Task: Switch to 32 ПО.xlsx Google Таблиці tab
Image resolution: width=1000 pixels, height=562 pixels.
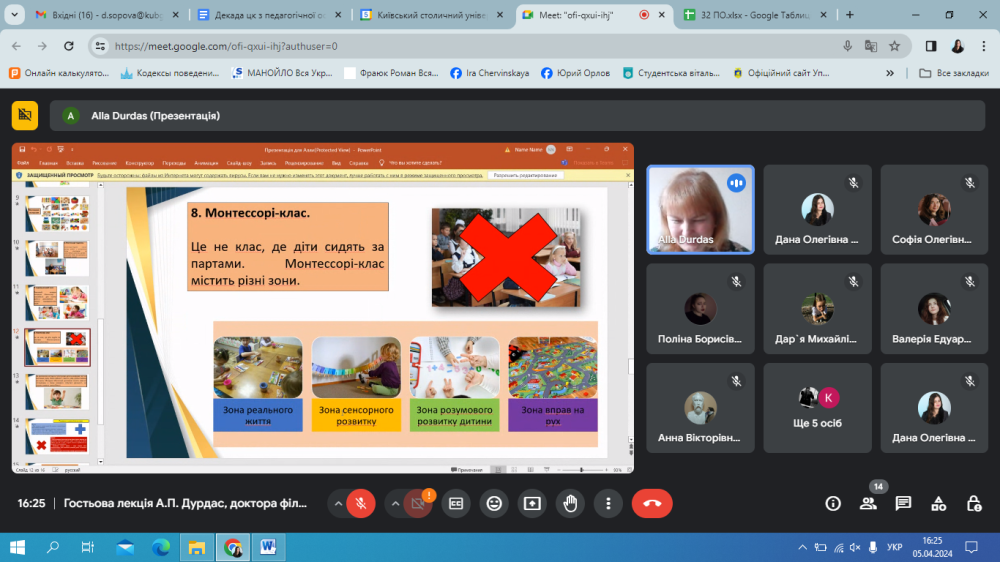Action: tap(755, 15)
